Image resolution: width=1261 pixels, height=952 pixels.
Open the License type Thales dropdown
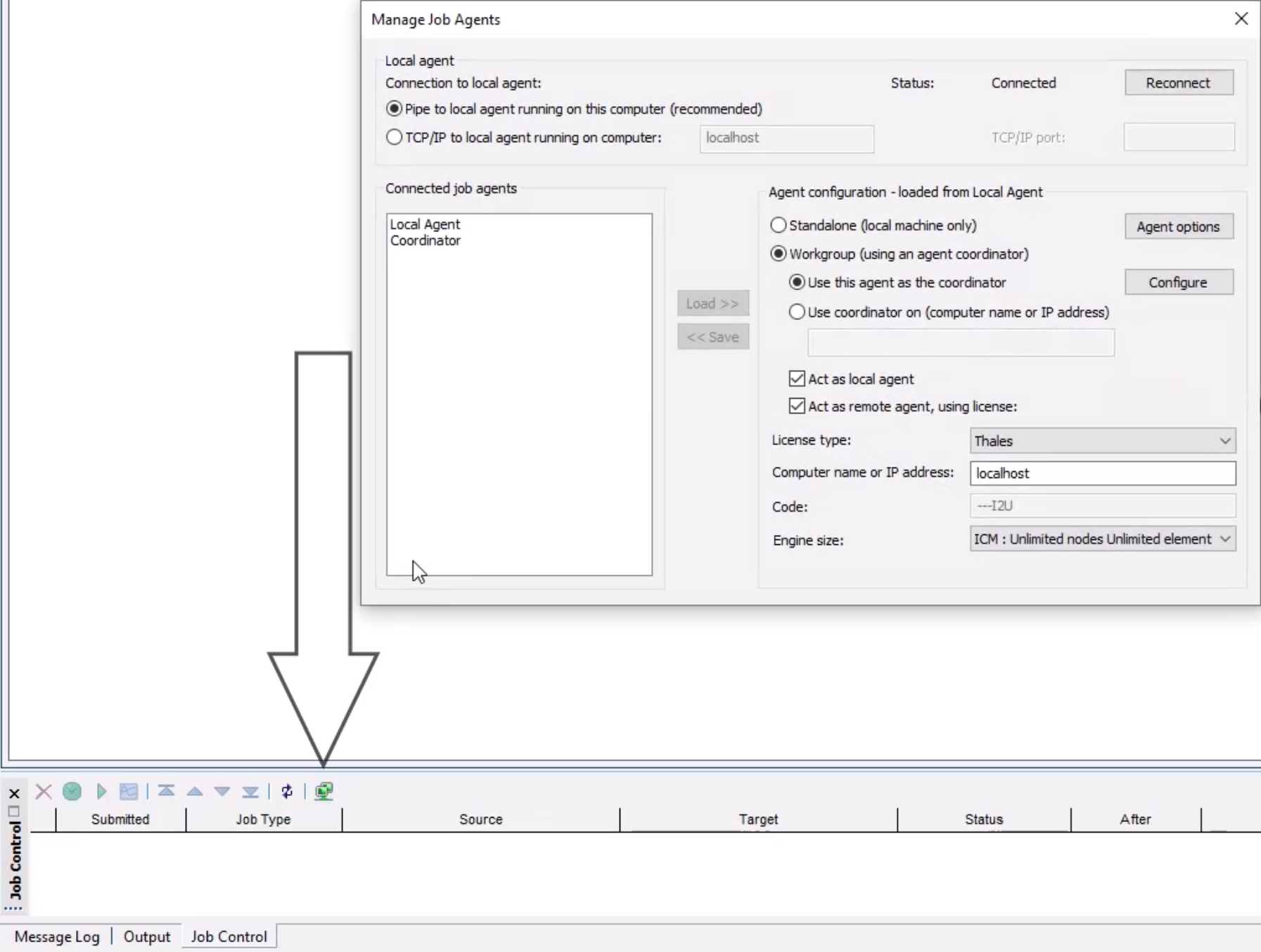click(x=1102, y=441)
